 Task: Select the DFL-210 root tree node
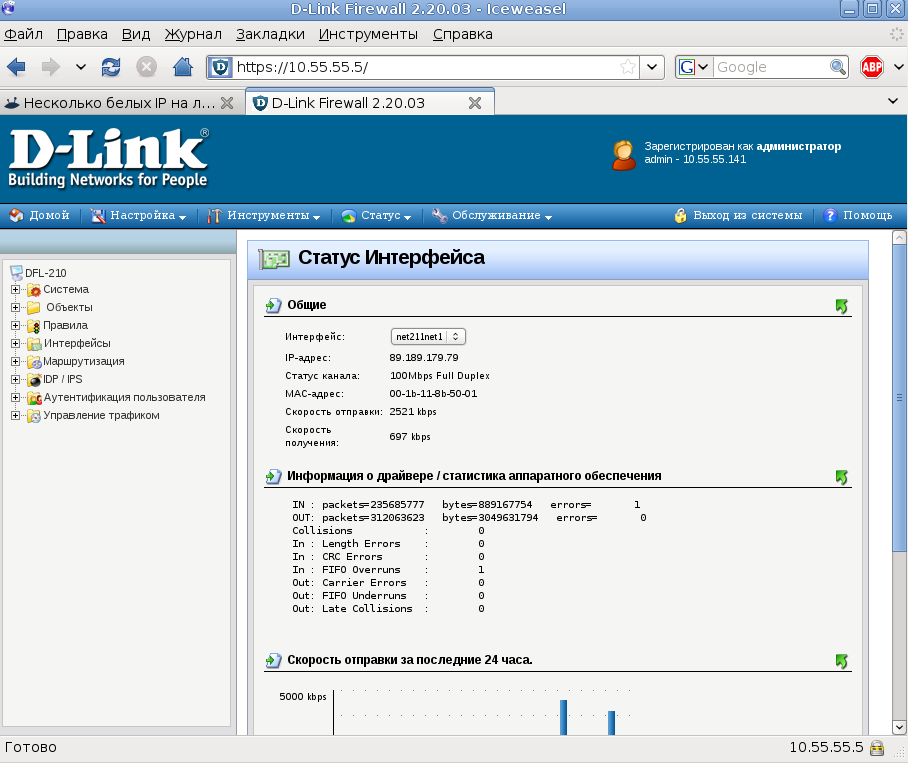38,273
